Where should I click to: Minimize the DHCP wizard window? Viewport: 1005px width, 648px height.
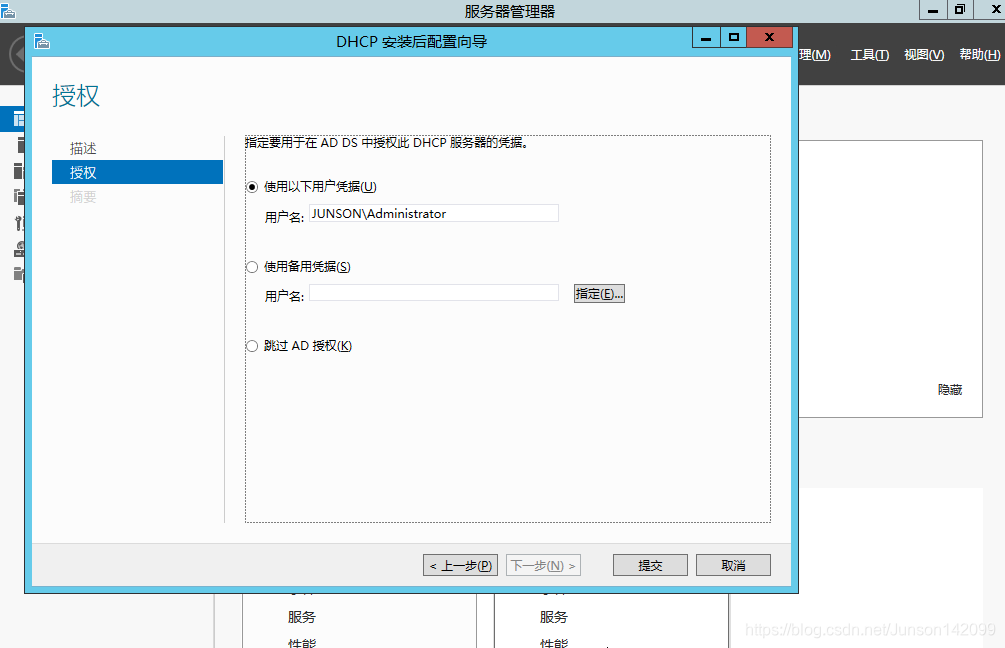click(x=706, y=38)
